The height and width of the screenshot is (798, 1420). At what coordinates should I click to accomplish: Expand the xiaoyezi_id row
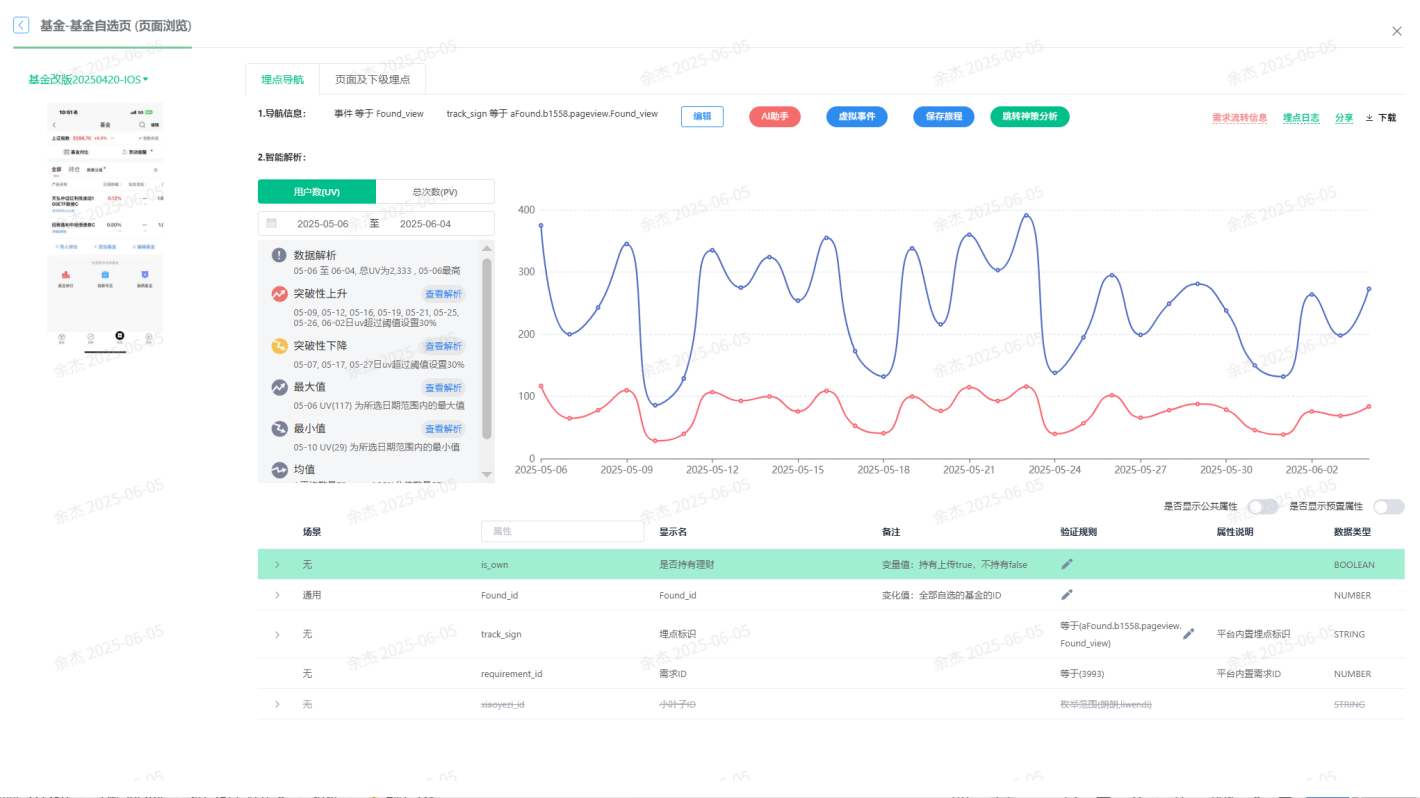coord(277,704)
